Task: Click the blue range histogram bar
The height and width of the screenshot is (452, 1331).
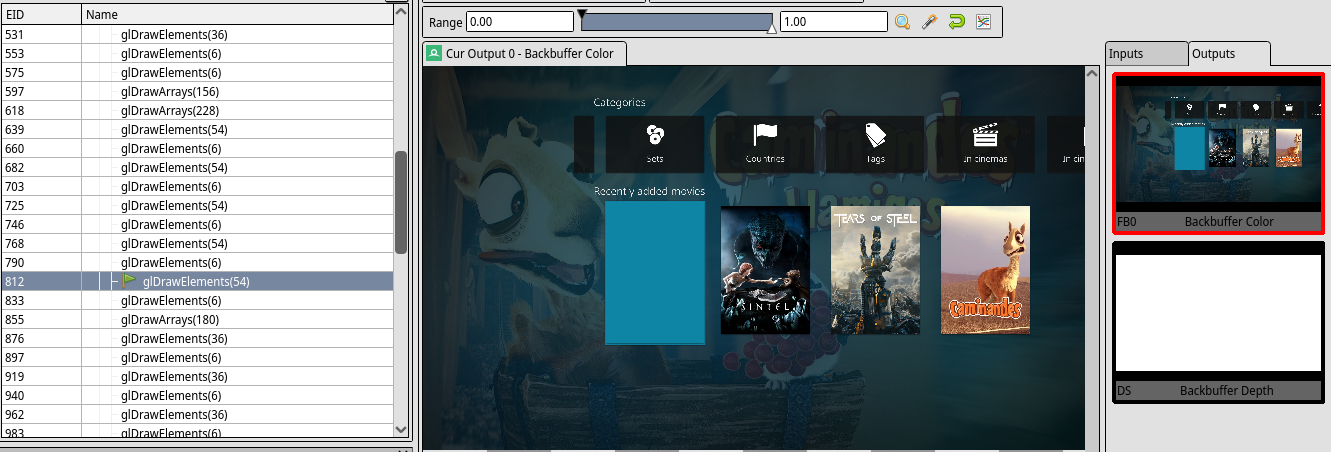Action: click(677, 22)
